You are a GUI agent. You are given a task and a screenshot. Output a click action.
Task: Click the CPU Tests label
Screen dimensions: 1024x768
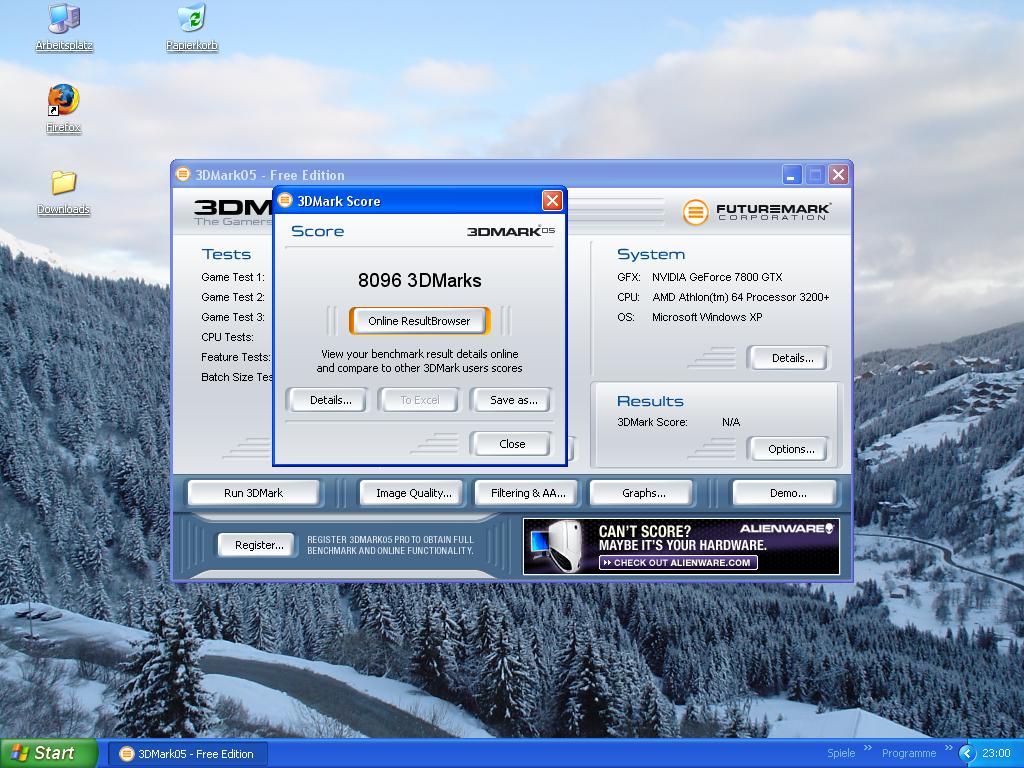[227, 337]
